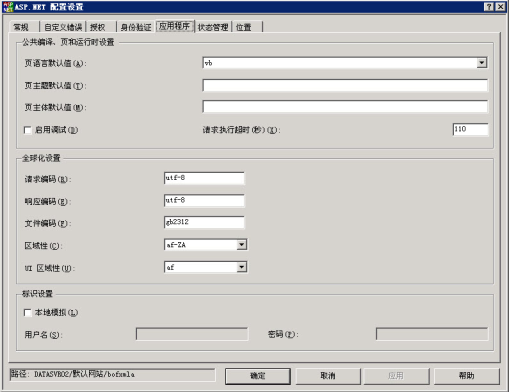Select the 身份验证 tab

pos(136,27)
